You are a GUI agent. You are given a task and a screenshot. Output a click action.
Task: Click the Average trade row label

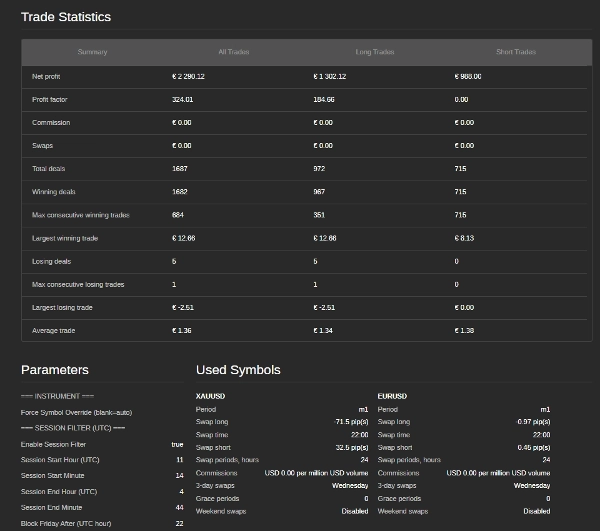pyautogui.click(x=53, y=330)
